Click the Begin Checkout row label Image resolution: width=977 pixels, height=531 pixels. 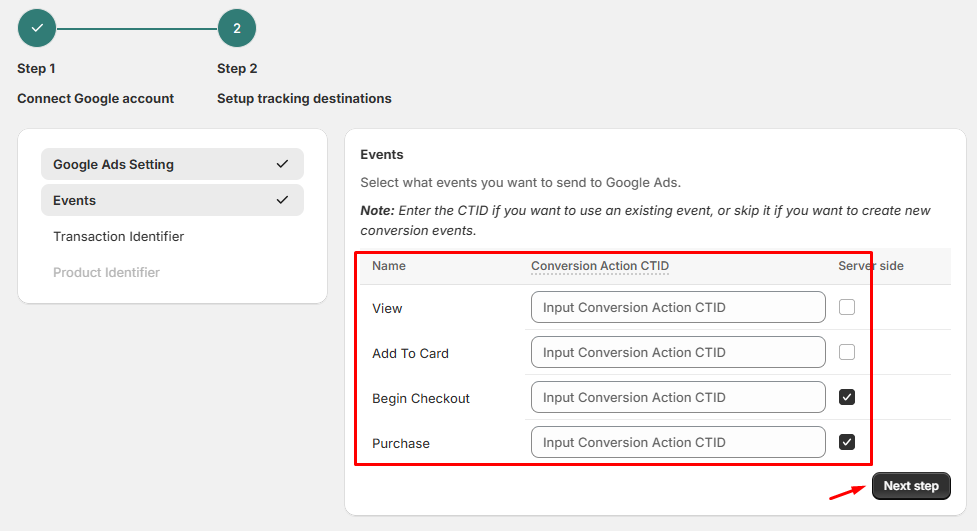coord(421,398)
